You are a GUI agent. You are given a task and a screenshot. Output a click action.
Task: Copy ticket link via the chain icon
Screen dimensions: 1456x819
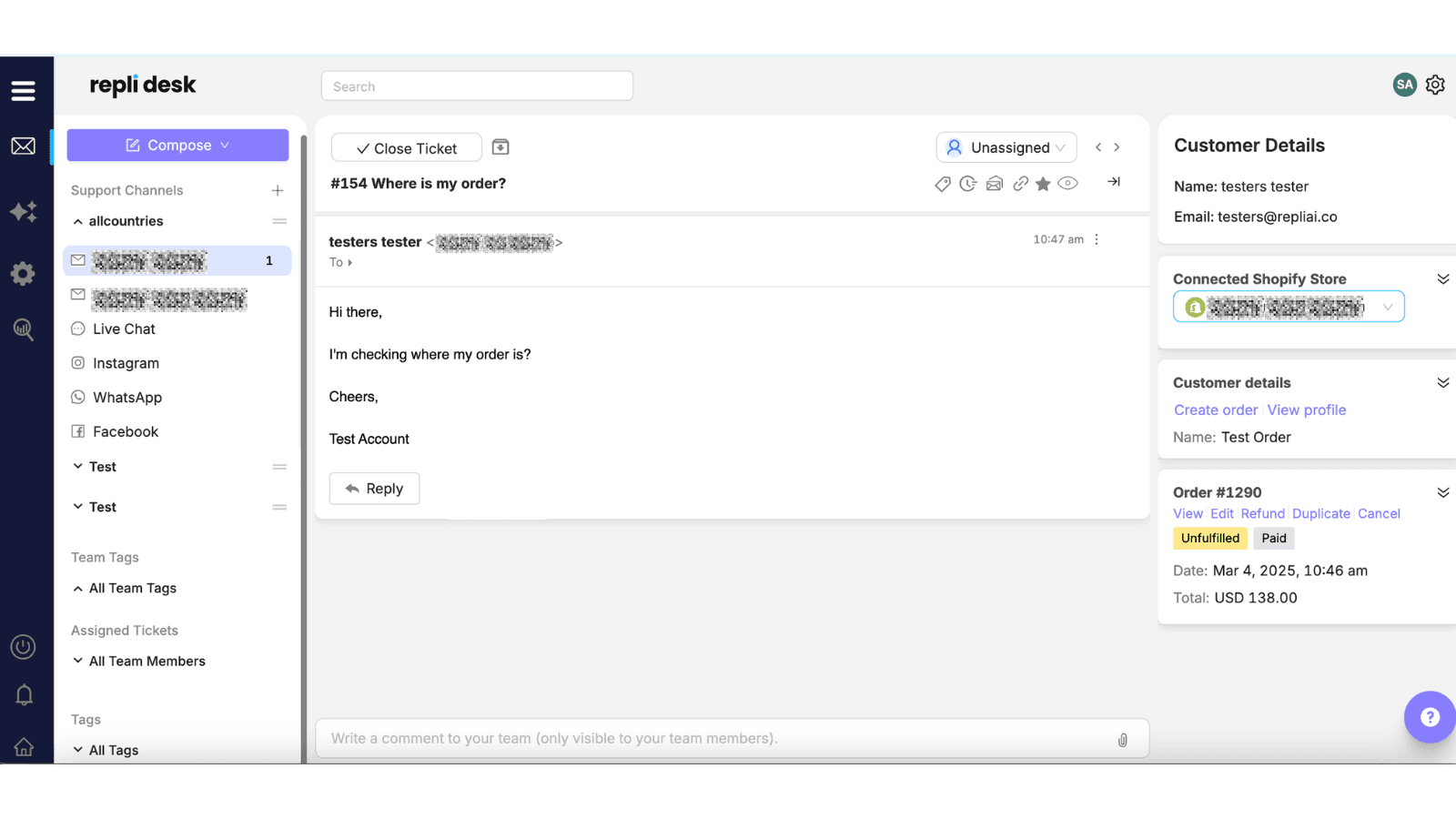coord(1020,183)
